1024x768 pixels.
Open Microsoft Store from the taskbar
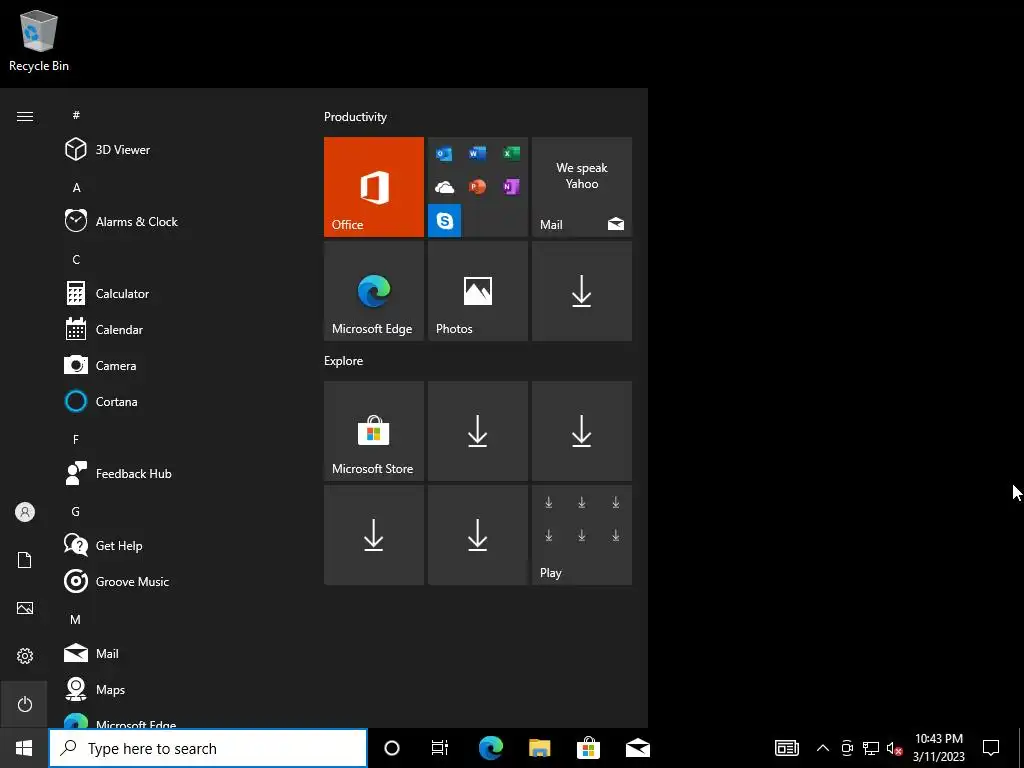pyautogui.click(x=588, y=748)
